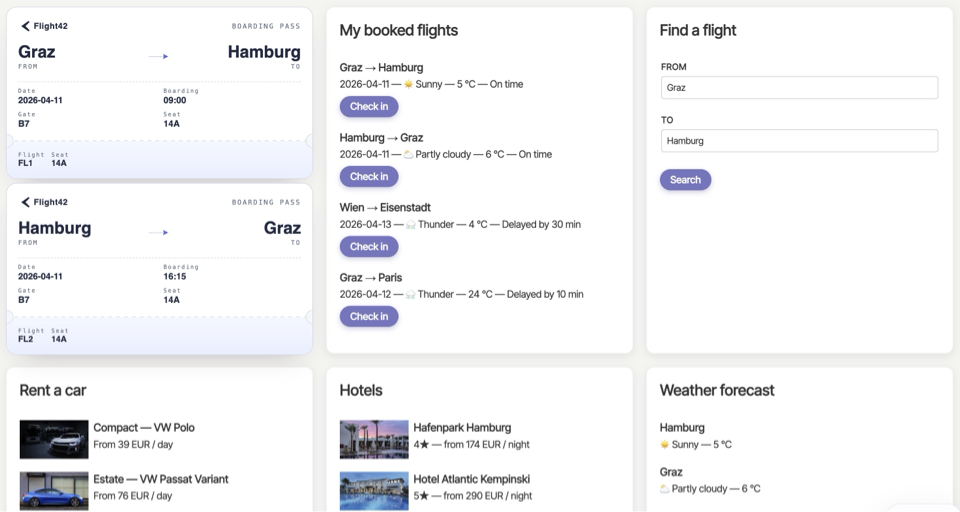Click back chevron on Graz to Hamburg pass
The height and width of the screenshot is (512, 960).
pos(25,26)
